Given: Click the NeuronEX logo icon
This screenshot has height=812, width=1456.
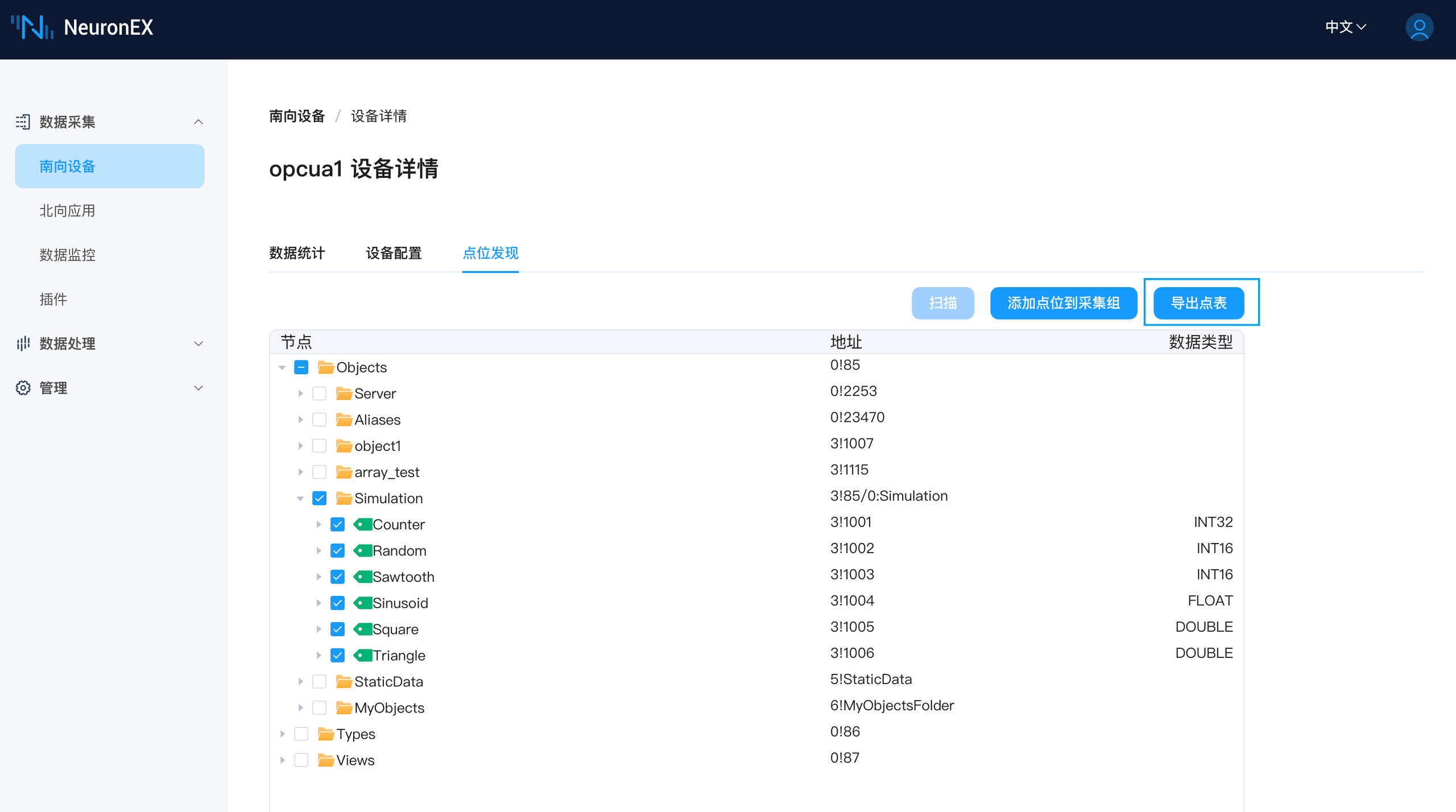Looking at the screenshot, I should coord(31,27).
